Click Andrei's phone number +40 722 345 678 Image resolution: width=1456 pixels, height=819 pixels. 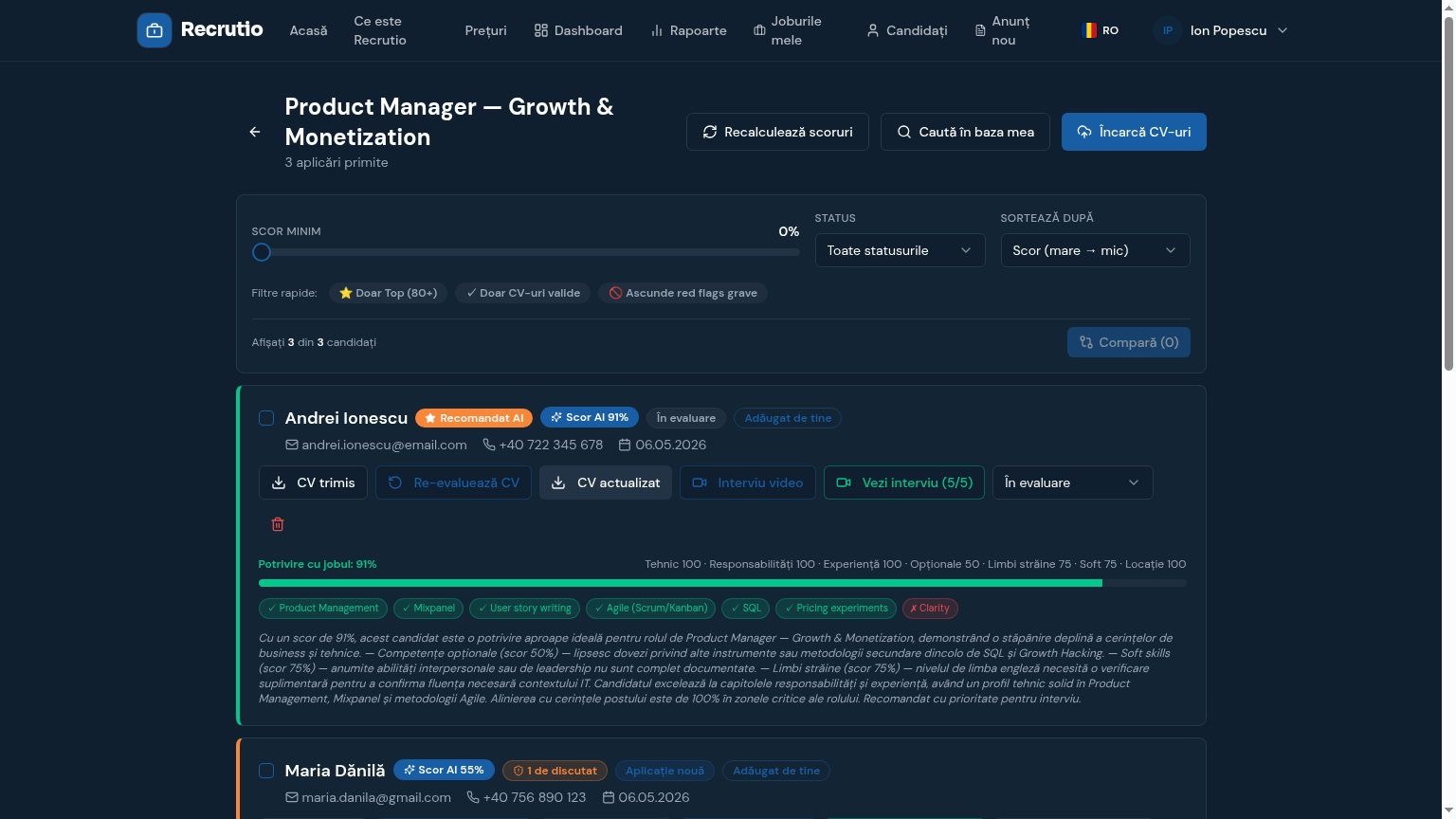click(x=551, y=445)
